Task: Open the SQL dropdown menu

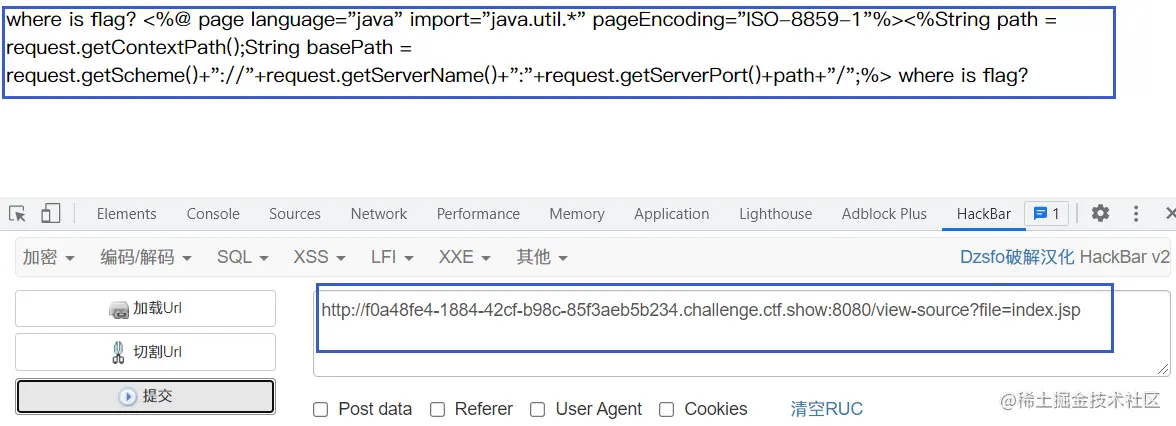Action: [243, 257]
